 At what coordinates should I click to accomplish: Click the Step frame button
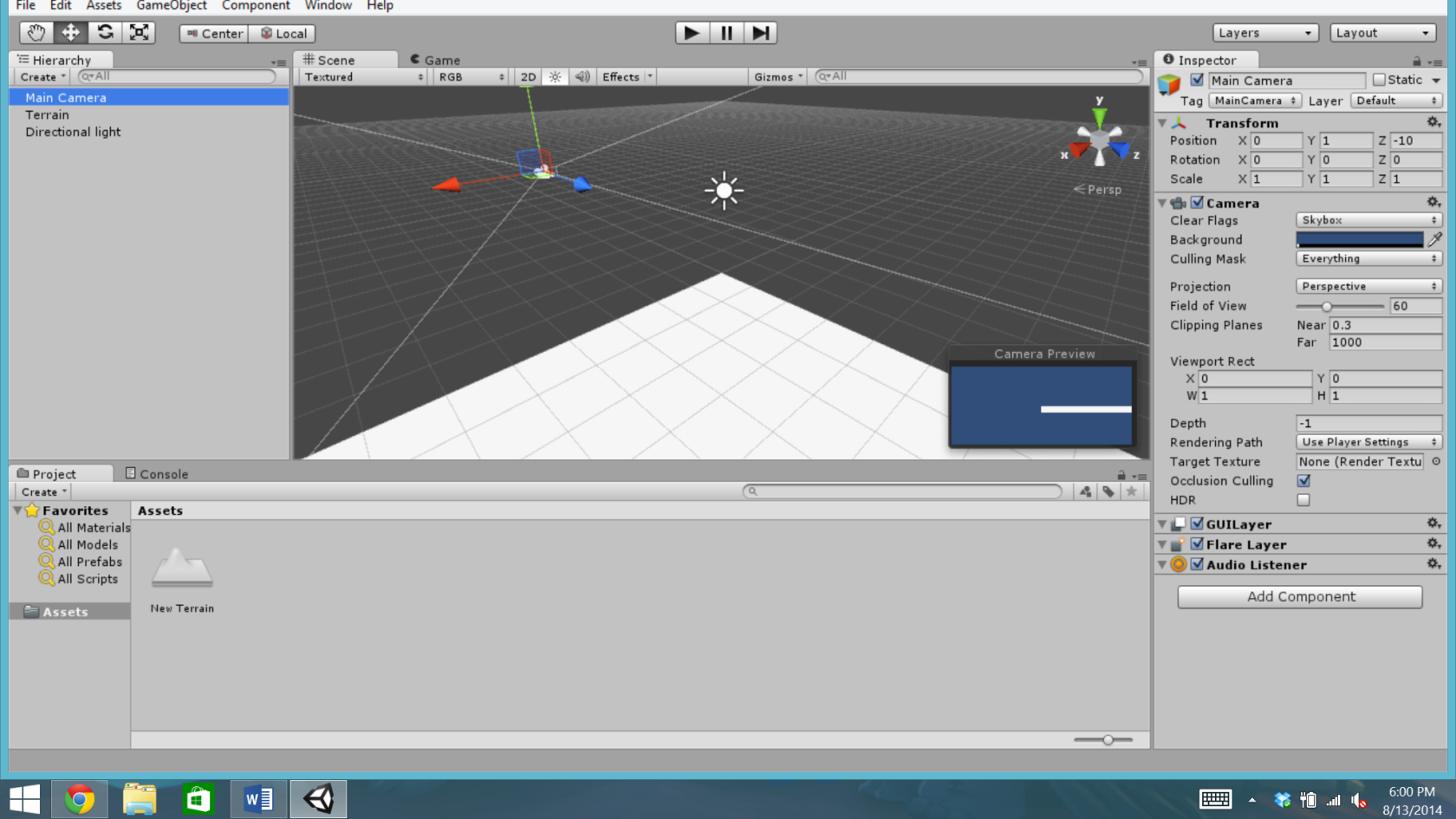tap(760, 33)
